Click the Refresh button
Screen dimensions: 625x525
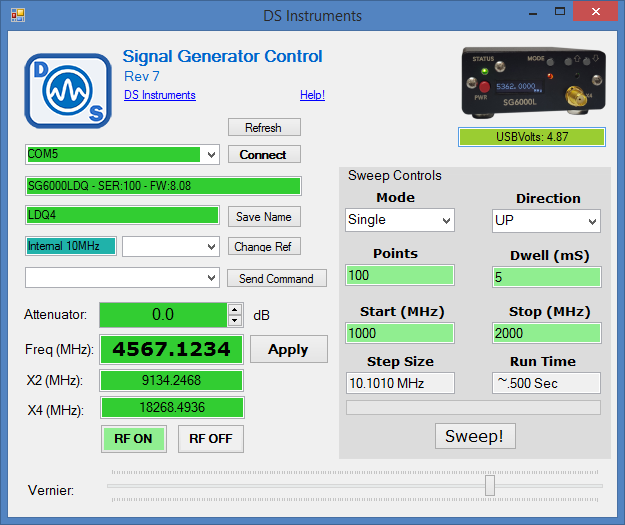[263, 127]
